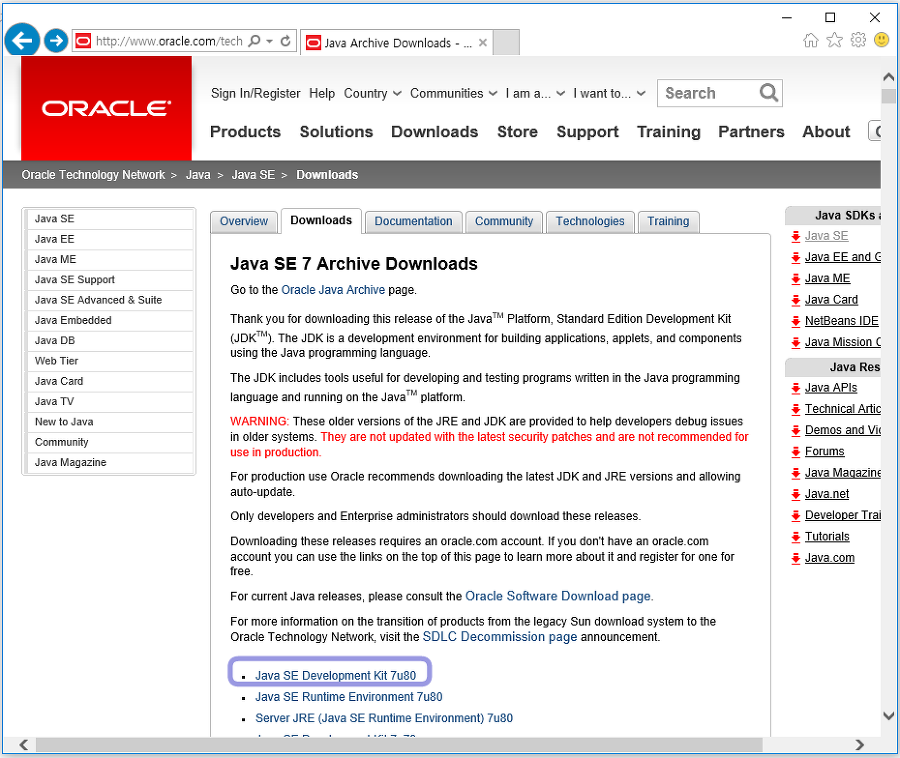
Task: Click download arrow icon beside Forums
Action: [796, 452]
